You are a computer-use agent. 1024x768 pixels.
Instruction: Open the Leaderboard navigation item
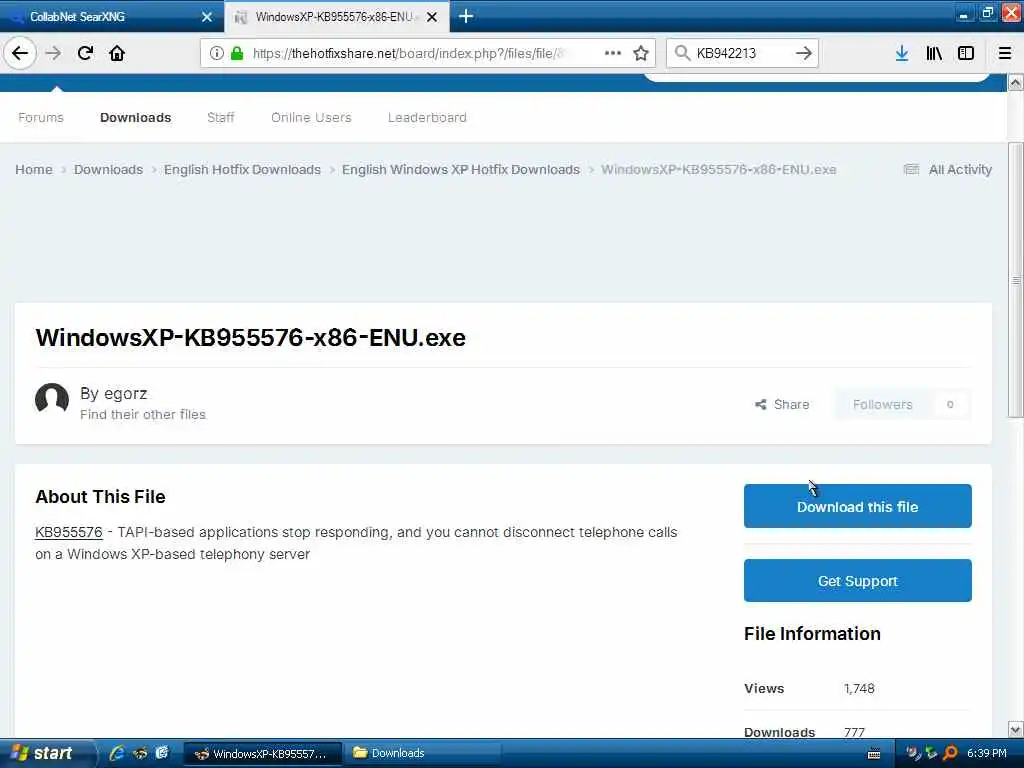click(427, 118)
